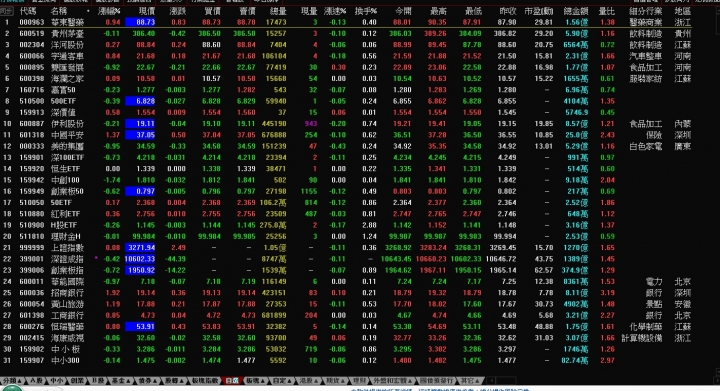
Task: Switch to the 國債預發行 tab
Action: 436,380
